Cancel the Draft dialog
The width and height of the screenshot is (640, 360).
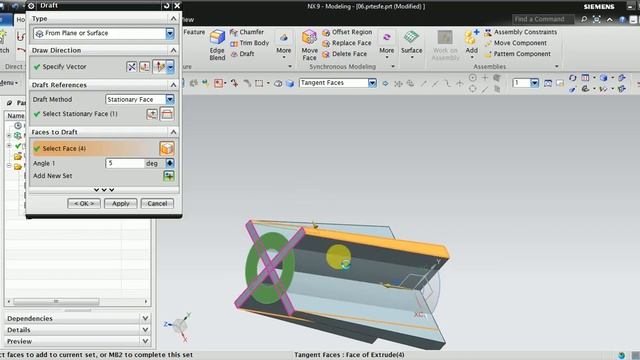click(157, 203)
